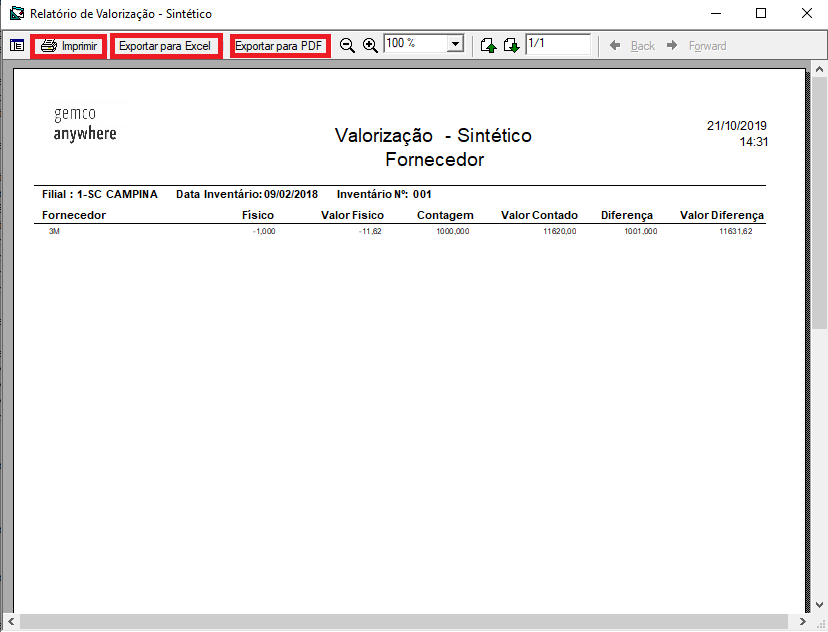Click the Valorização - Sintético title
The height and width of the screenshot is (632, 828).
tap(433, 135)
